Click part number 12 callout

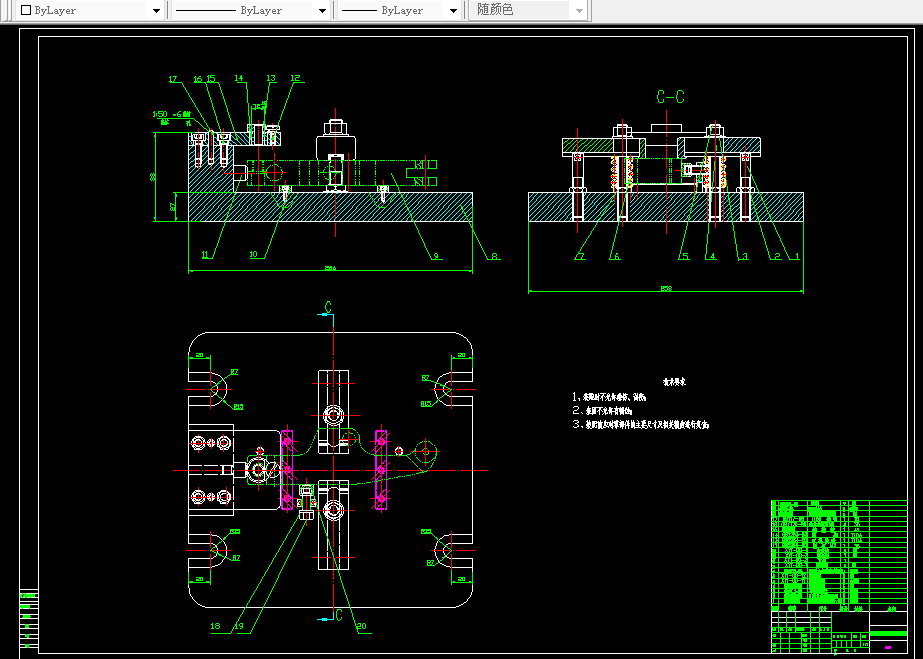(x=295, y=78)
